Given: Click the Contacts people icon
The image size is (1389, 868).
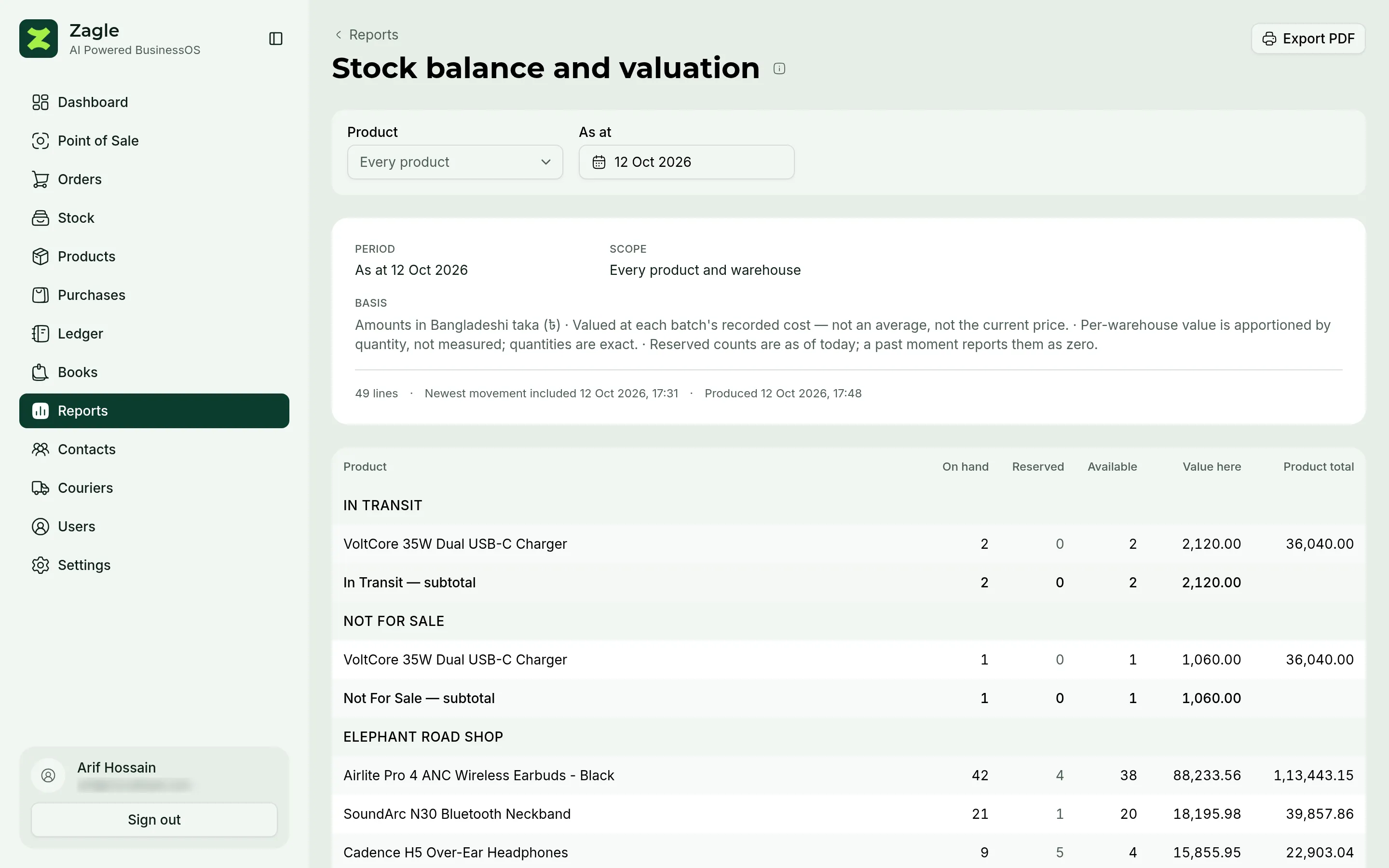Looking at the screenshot, I should [x=40, y=449].
